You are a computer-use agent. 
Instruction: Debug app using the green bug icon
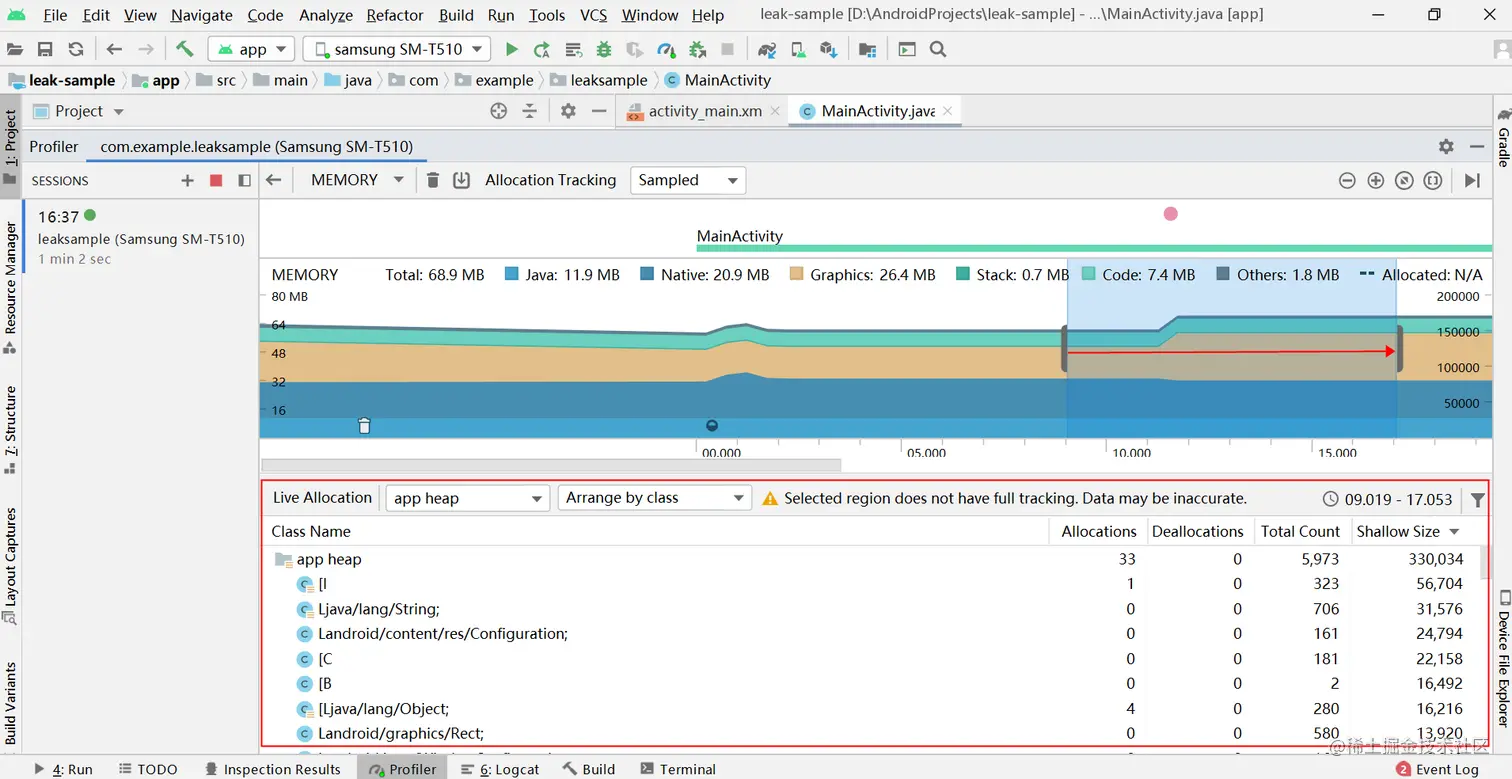pos(604,49)
